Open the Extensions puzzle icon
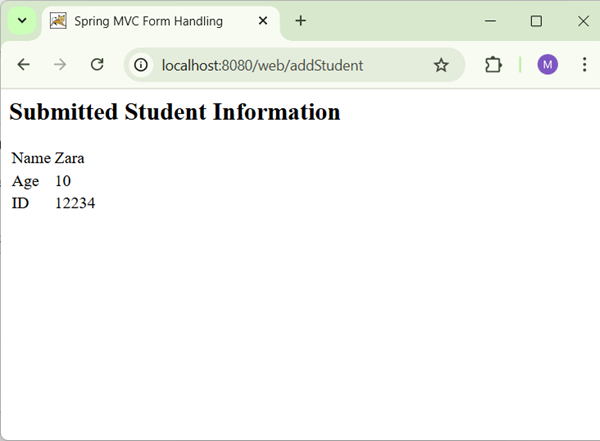600x441 pixels. 493,64
